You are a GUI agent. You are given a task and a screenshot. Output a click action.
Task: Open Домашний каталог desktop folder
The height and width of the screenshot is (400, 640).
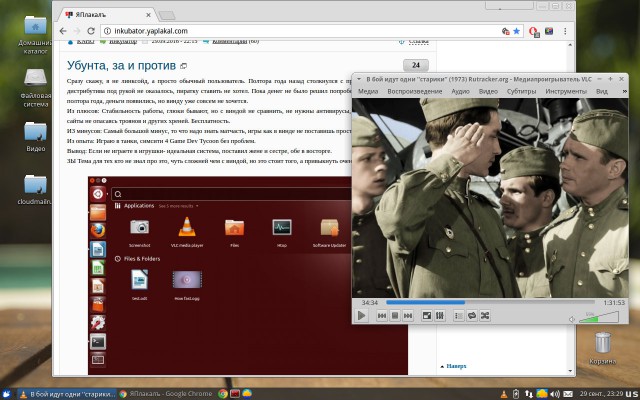coord(36,34)
